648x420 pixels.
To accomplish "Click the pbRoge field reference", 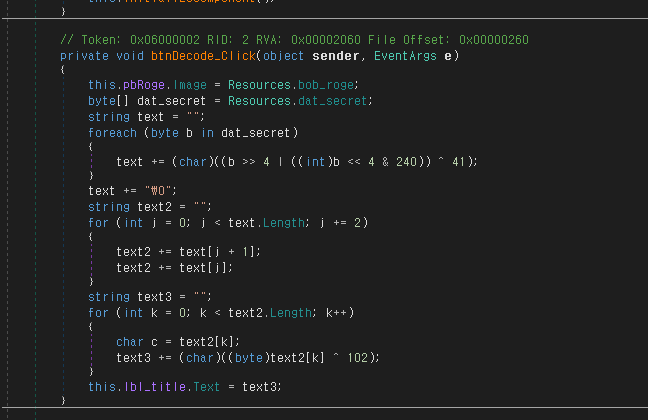I will (x=144, y=85).
